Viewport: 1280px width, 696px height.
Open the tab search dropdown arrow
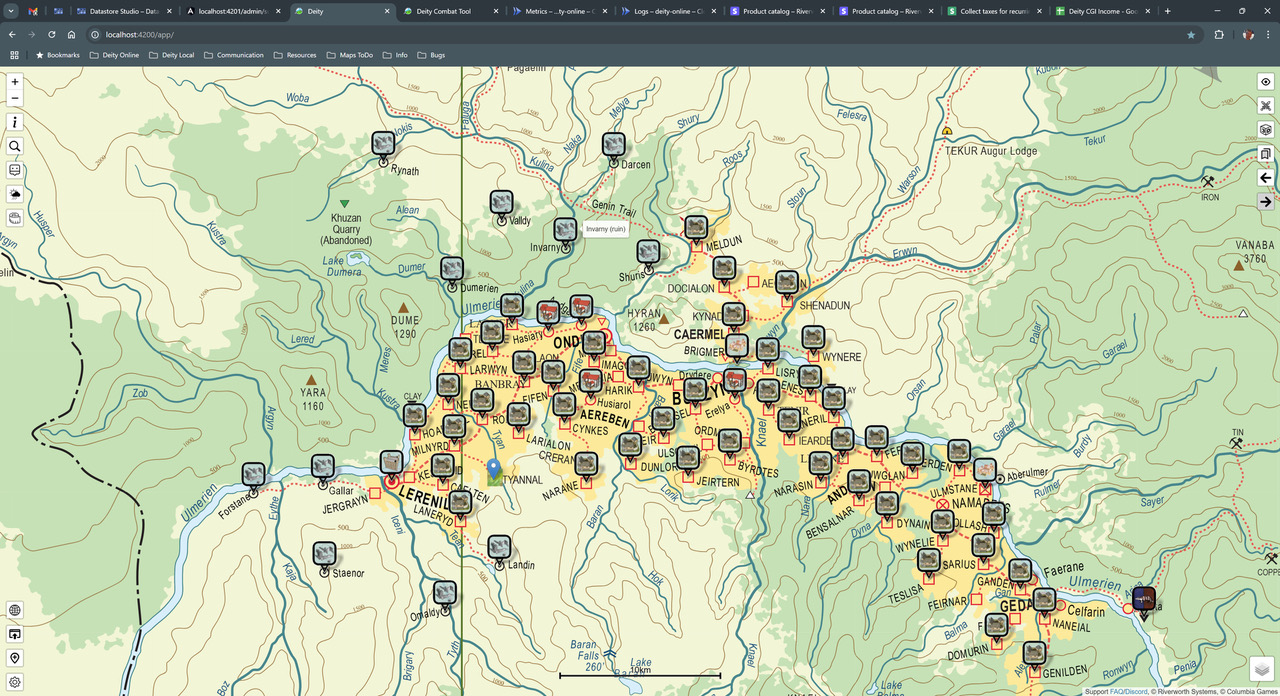click(x=11, y=11)
